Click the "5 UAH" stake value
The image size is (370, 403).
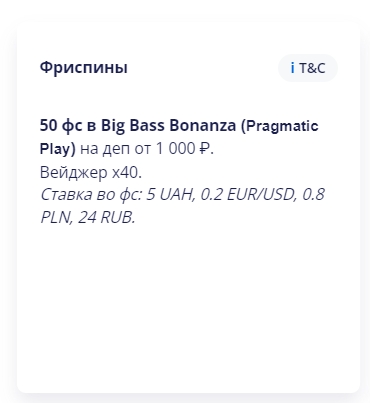coord(171,194)
